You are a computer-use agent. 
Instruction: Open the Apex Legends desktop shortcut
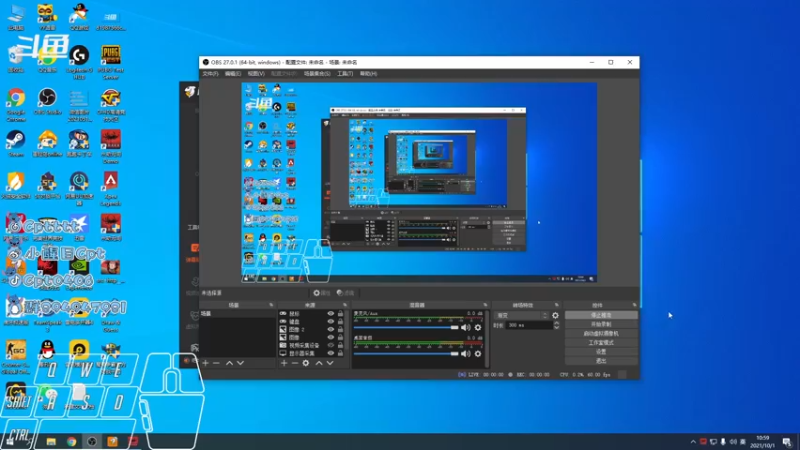coord(111,189)
